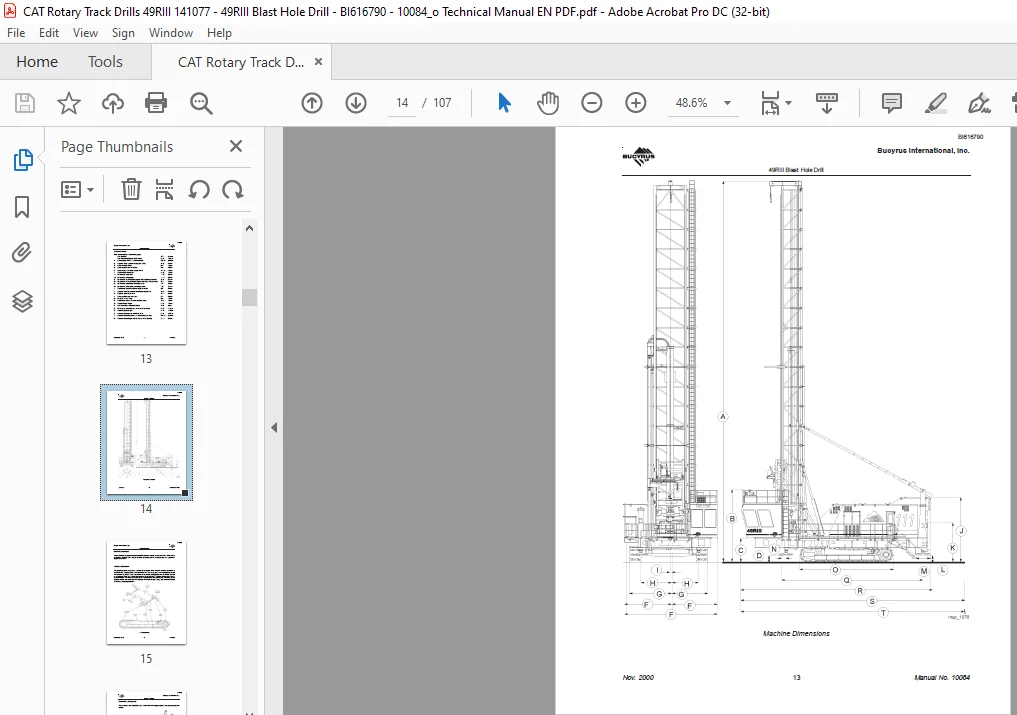Screen dimensions: 1017x715
Task: Click the Nov. 2000 footer text
Action: (638, 677)
